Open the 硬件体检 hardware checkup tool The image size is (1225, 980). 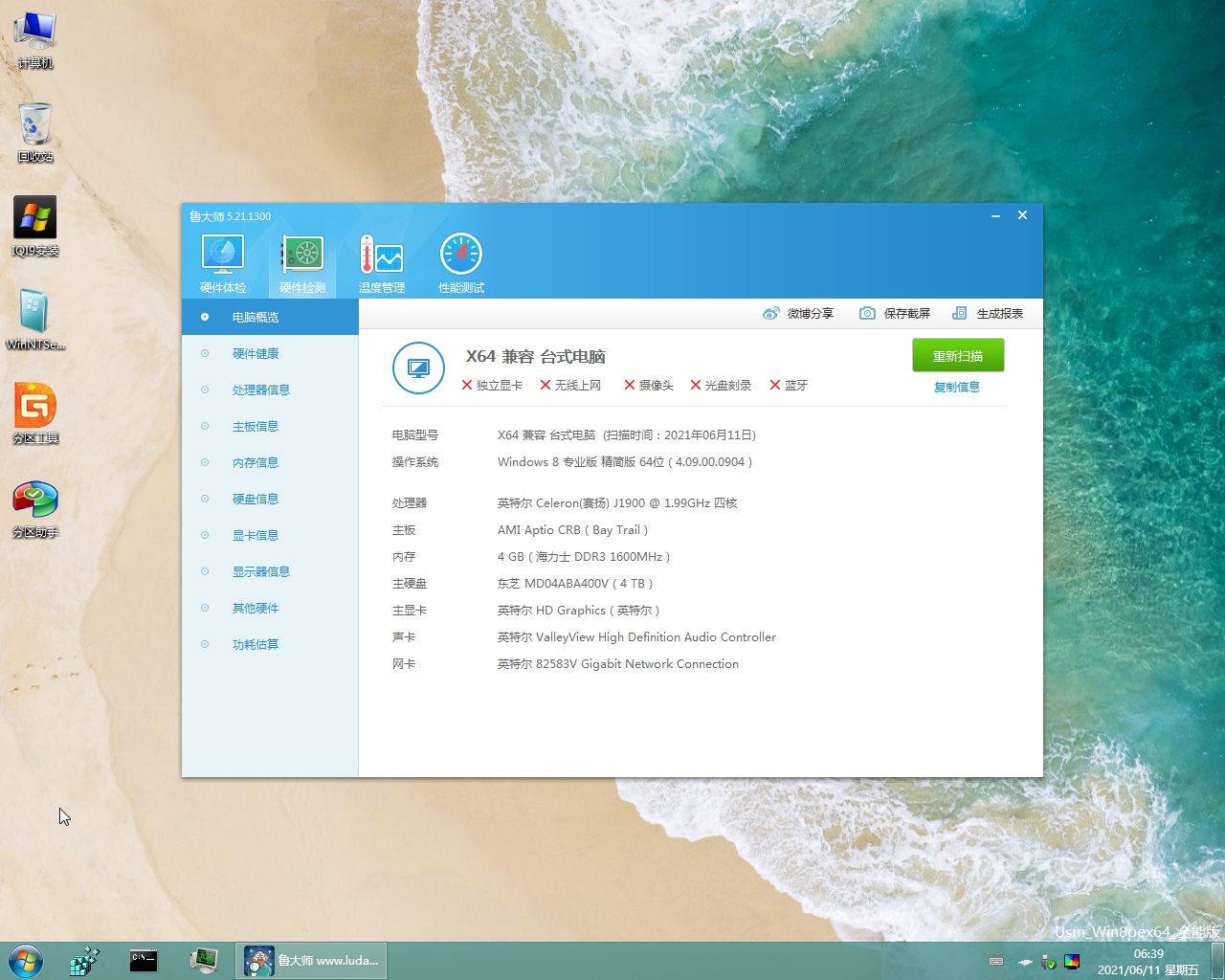pyautogui.click(x=223, y=263)
